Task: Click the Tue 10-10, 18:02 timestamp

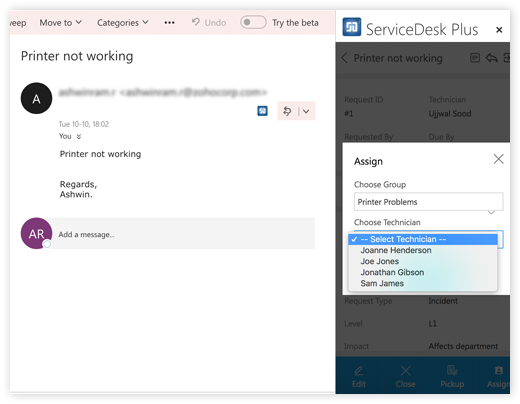Action: coord(84,124)
